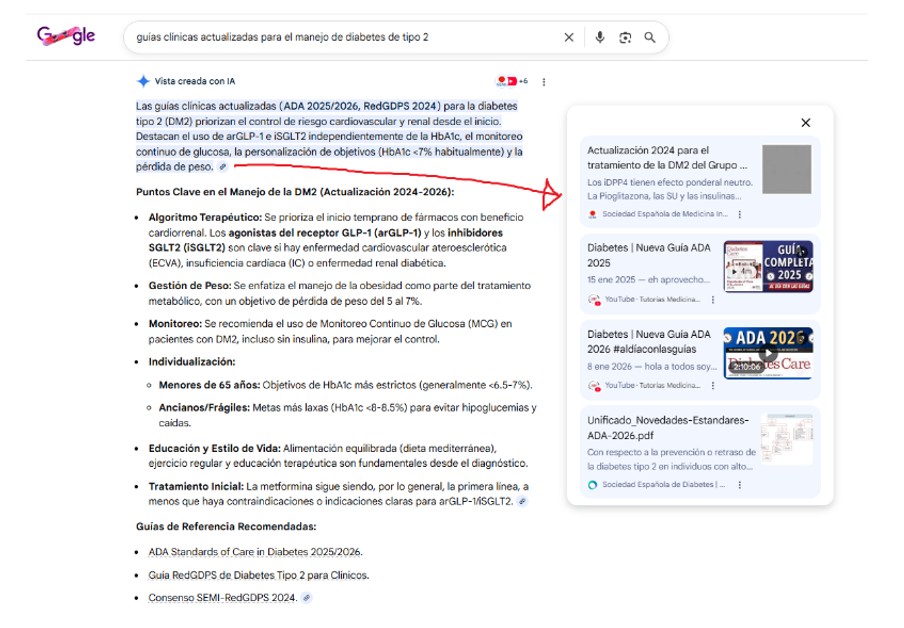Click the Google logo

[66, 37]
